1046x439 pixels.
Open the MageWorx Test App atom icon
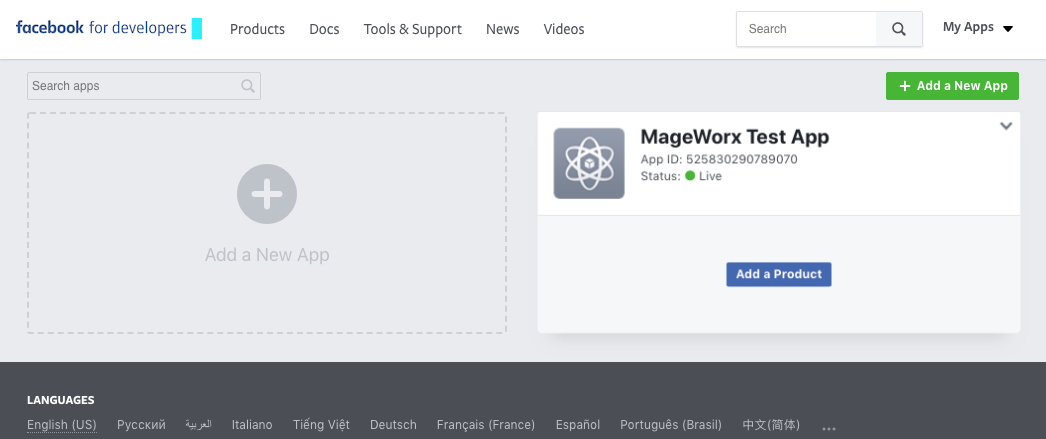pyautogui.click(x=589, y=163)
